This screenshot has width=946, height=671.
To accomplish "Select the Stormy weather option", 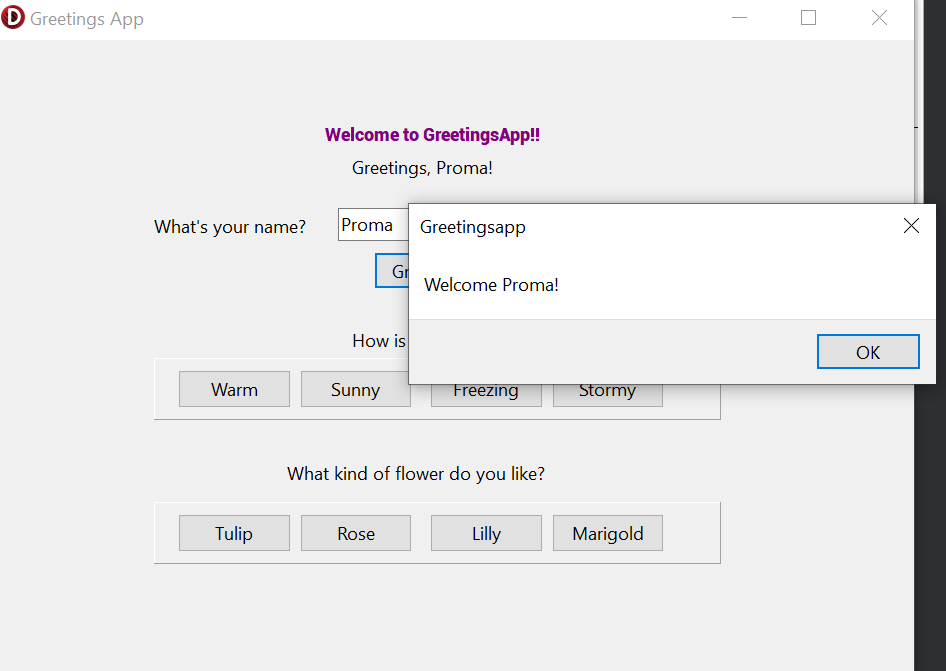I will point(607,389).
